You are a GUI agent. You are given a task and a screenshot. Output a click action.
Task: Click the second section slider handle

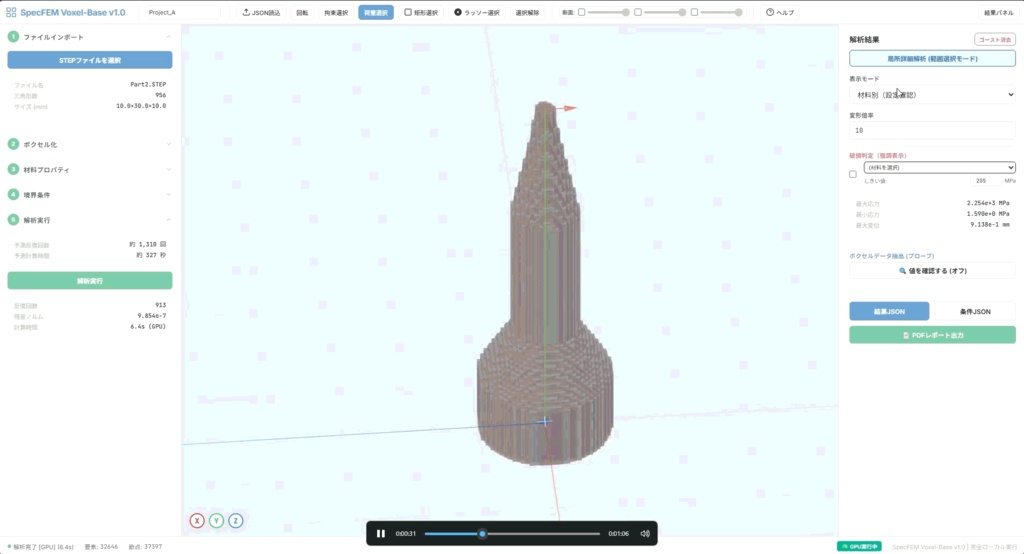(x=682, y=12)
